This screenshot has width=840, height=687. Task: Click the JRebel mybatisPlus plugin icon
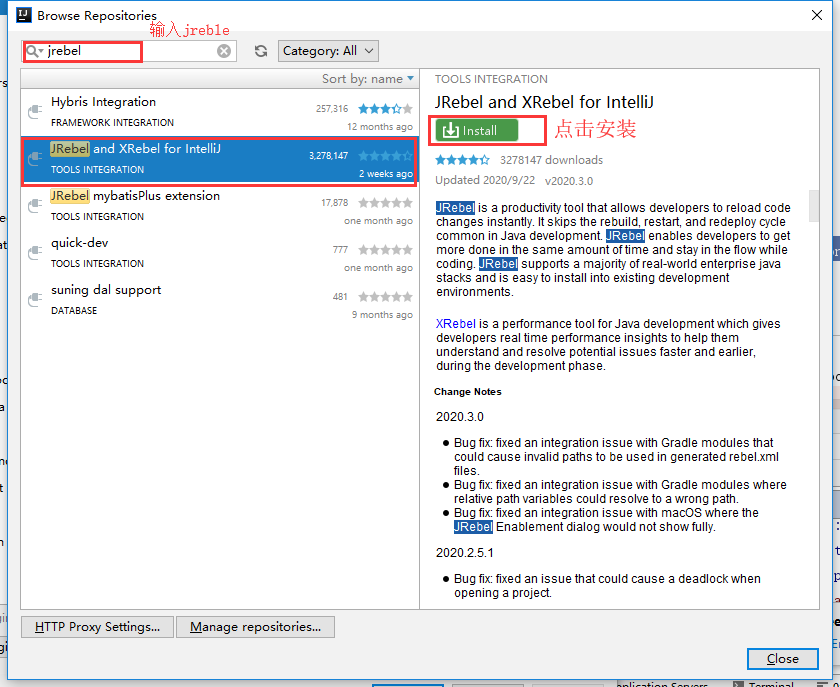(x=35, y=206)
